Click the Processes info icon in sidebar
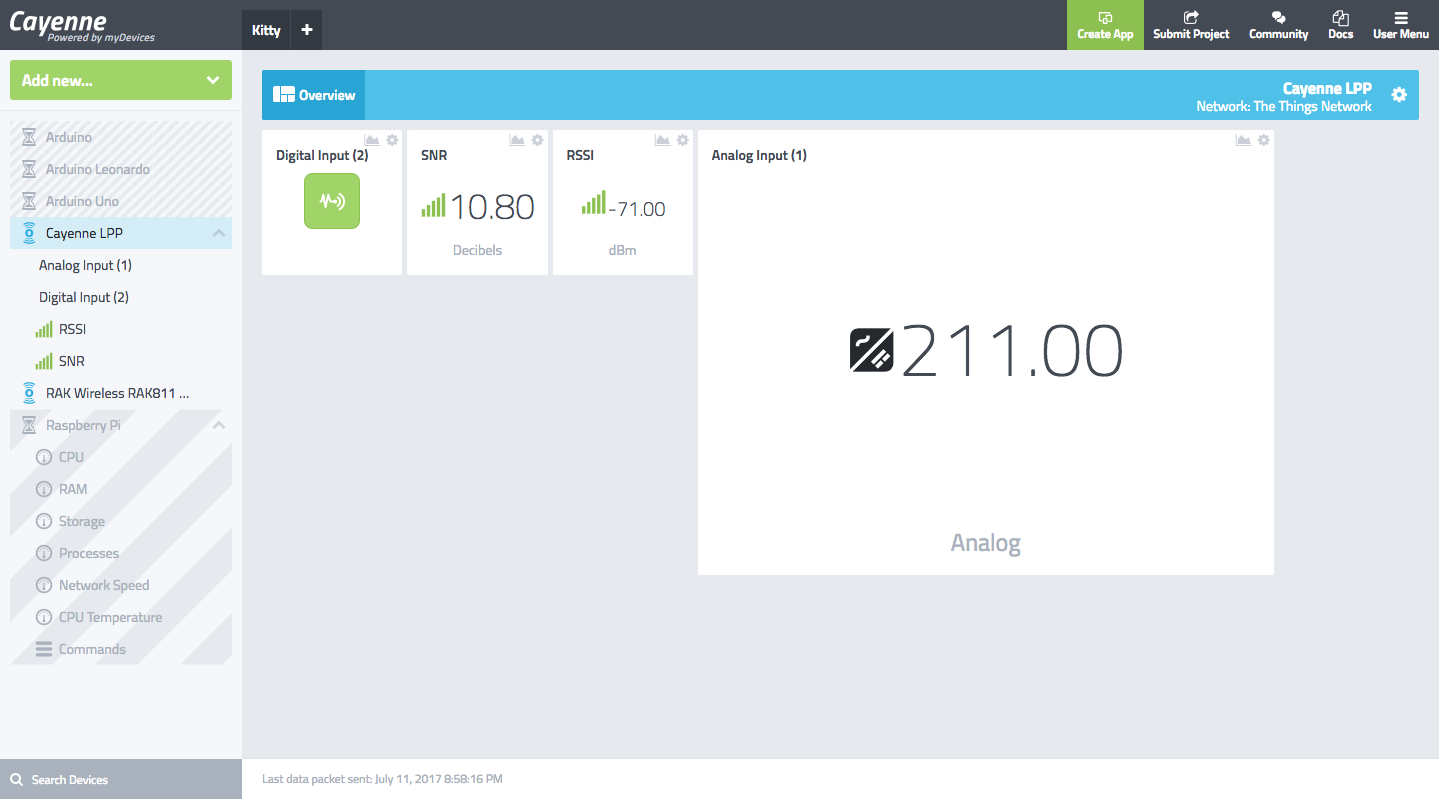Image resolution: width=1439 pixels, height=799 pixels. [x=43, y=553]
